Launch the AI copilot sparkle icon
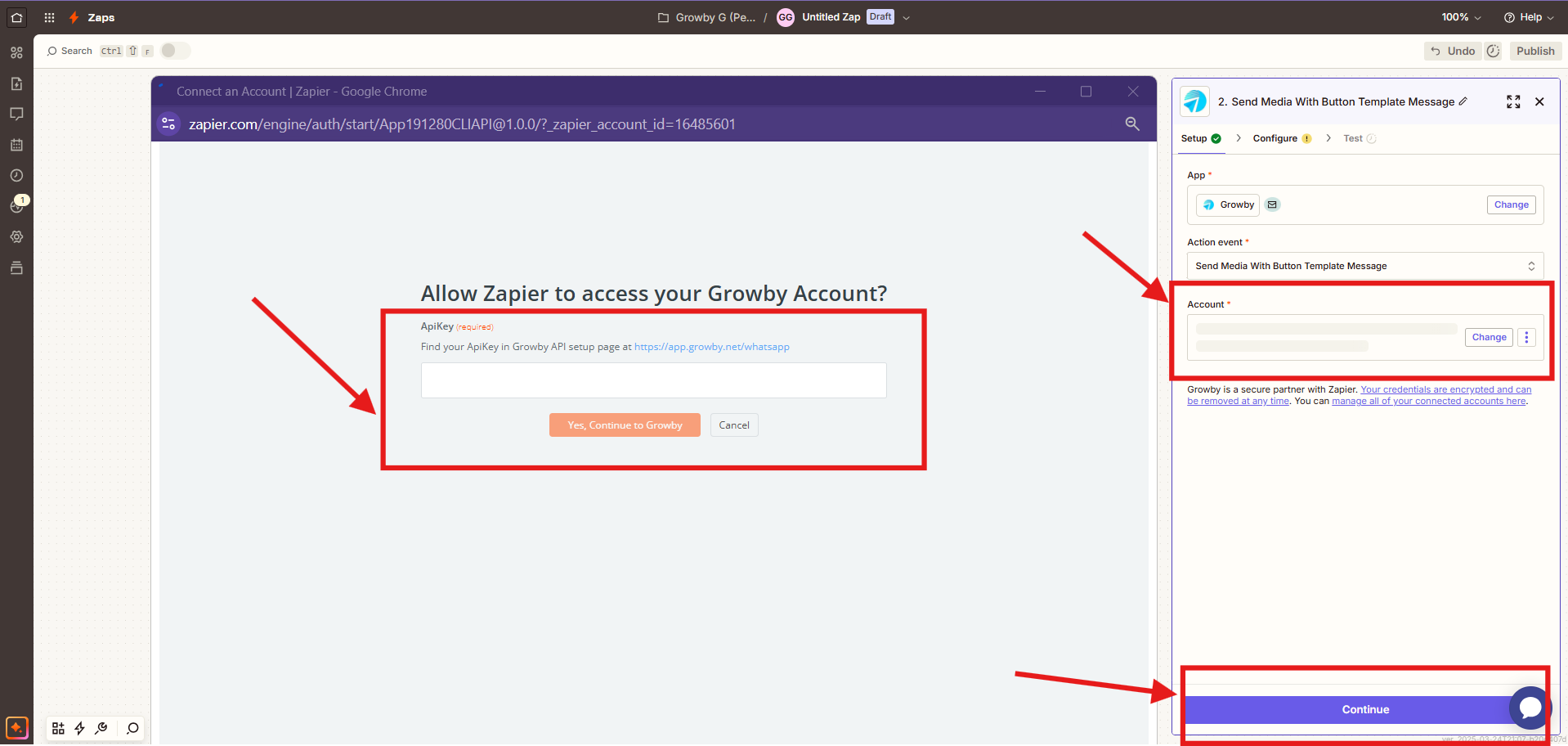 pyautogui.click(x=16, y=727)
